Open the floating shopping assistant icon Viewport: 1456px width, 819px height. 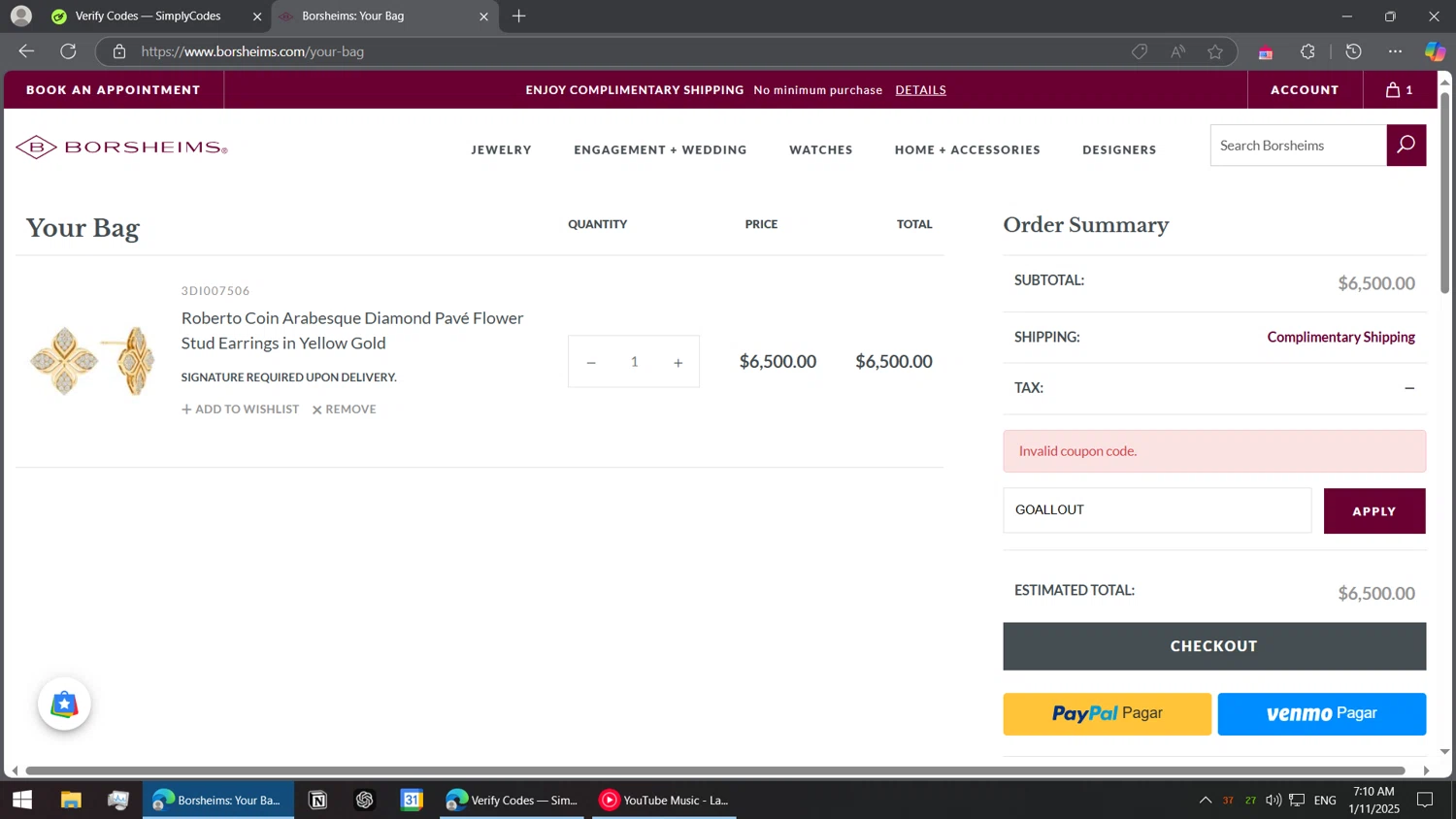click(64, 704)
